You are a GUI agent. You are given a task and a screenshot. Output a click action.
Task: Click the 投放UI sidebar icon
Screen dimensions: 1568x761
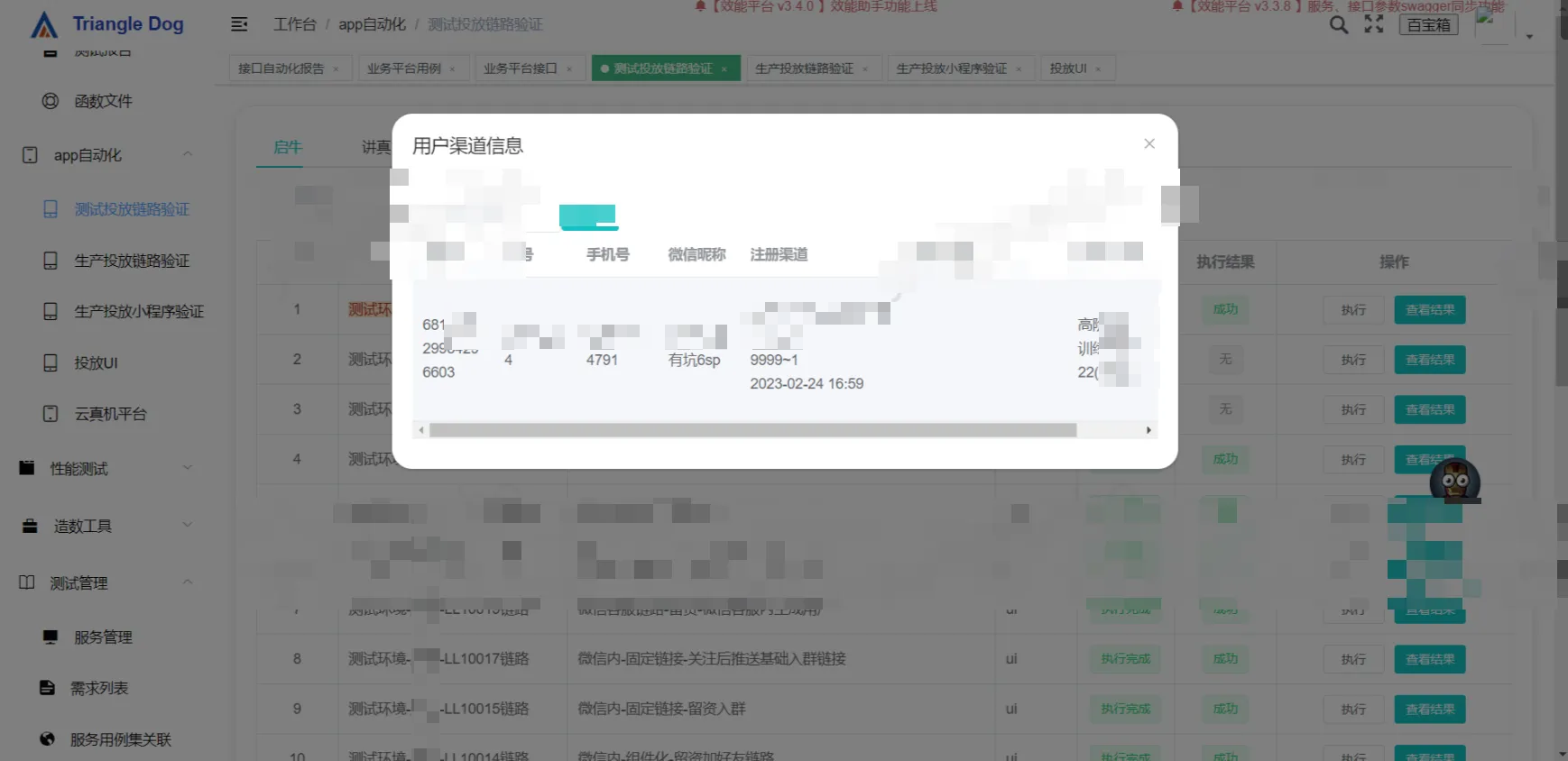[x=51, y=362]
